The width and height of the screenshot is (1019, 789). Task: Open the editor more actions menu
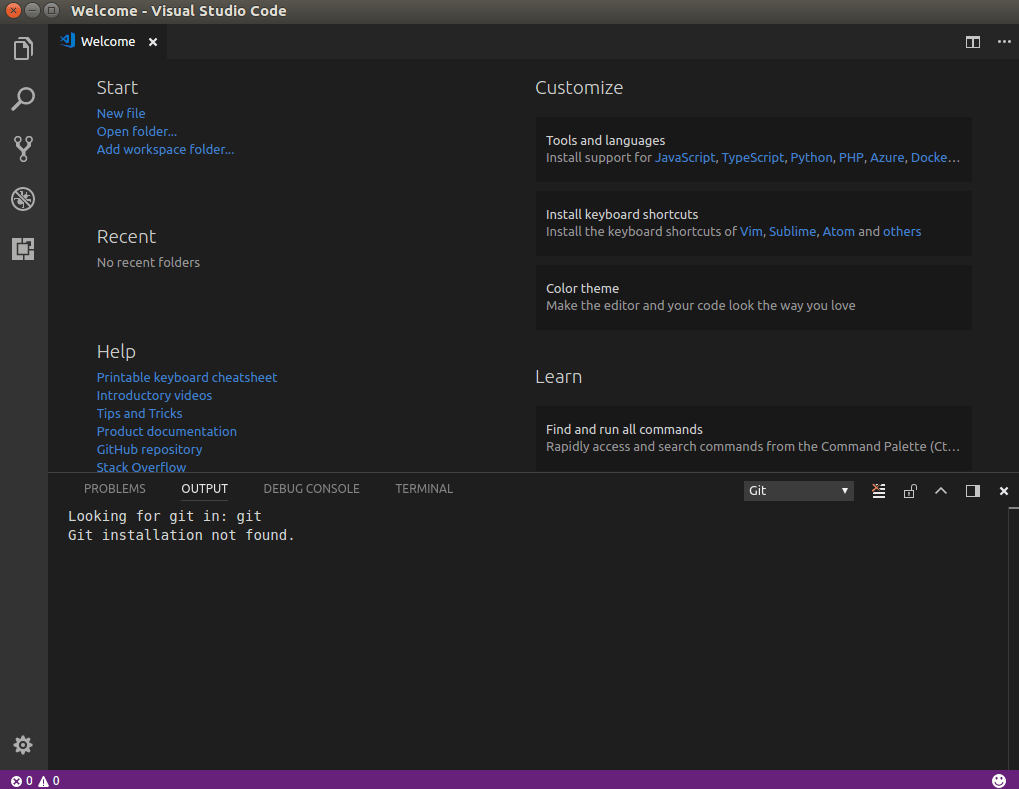click(x=1004, y=42)
